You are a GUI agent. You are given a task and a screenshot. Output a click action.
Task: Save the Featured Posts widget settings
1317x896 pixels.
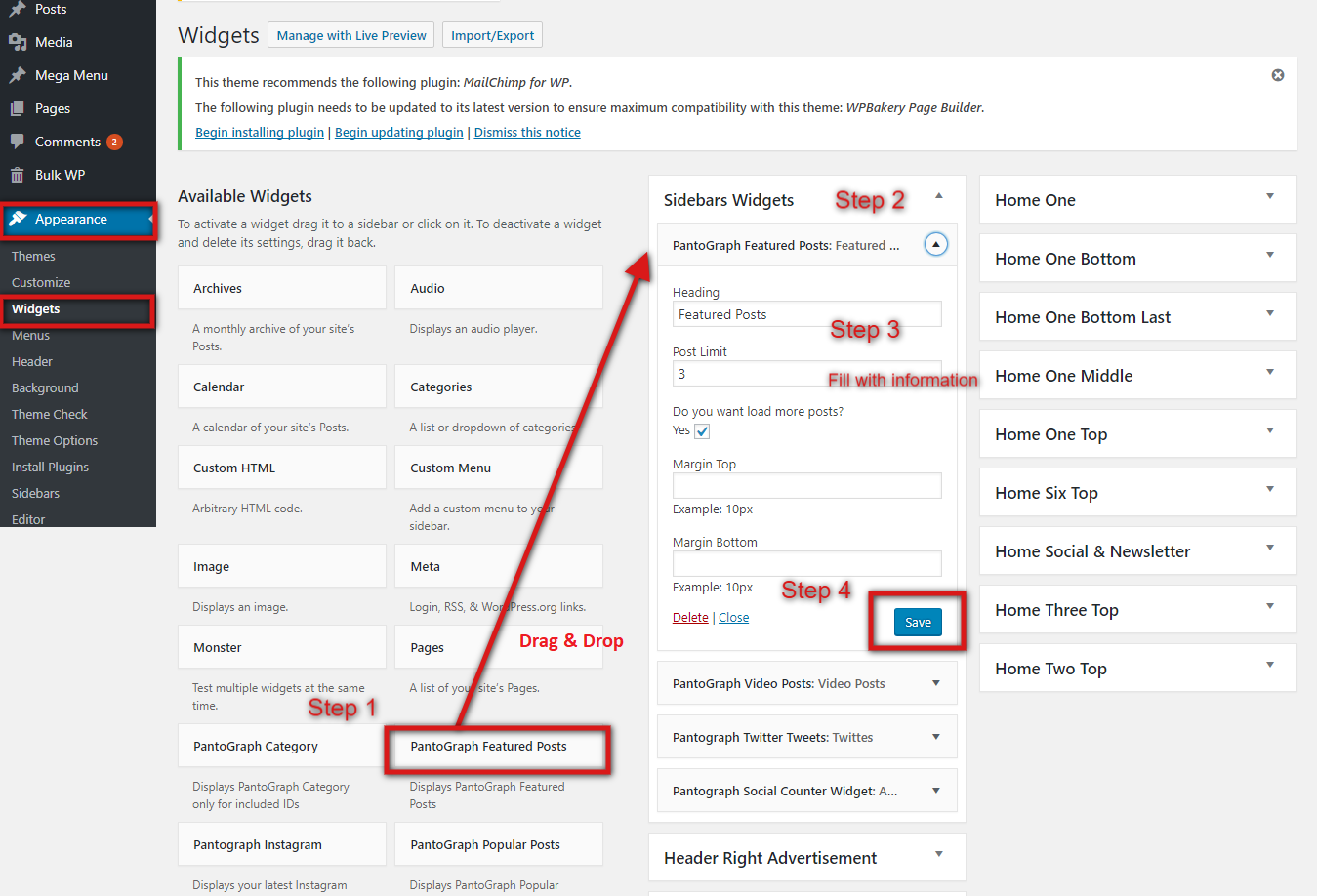(918, 622)
